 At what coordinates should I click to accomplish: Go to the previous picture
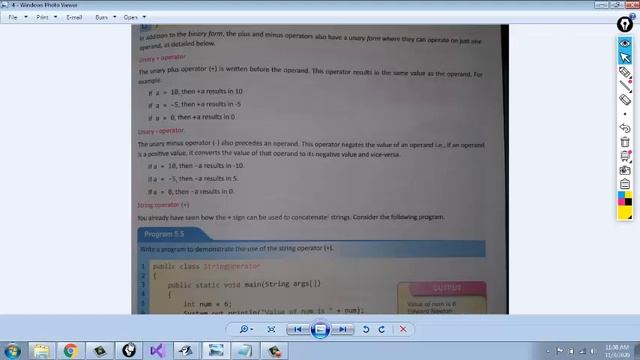(x=298, y=329)
